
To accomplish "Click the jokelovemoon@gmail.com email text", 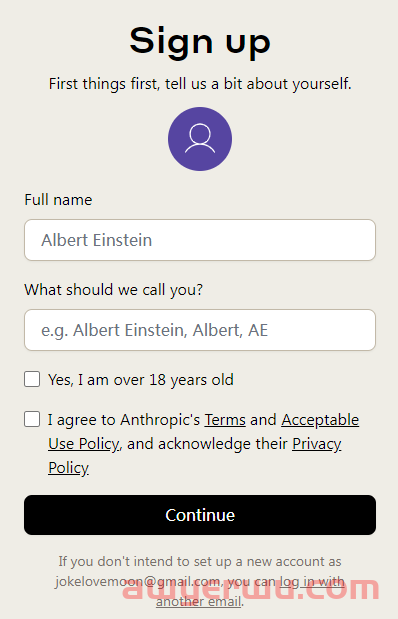I will [138, 582].
